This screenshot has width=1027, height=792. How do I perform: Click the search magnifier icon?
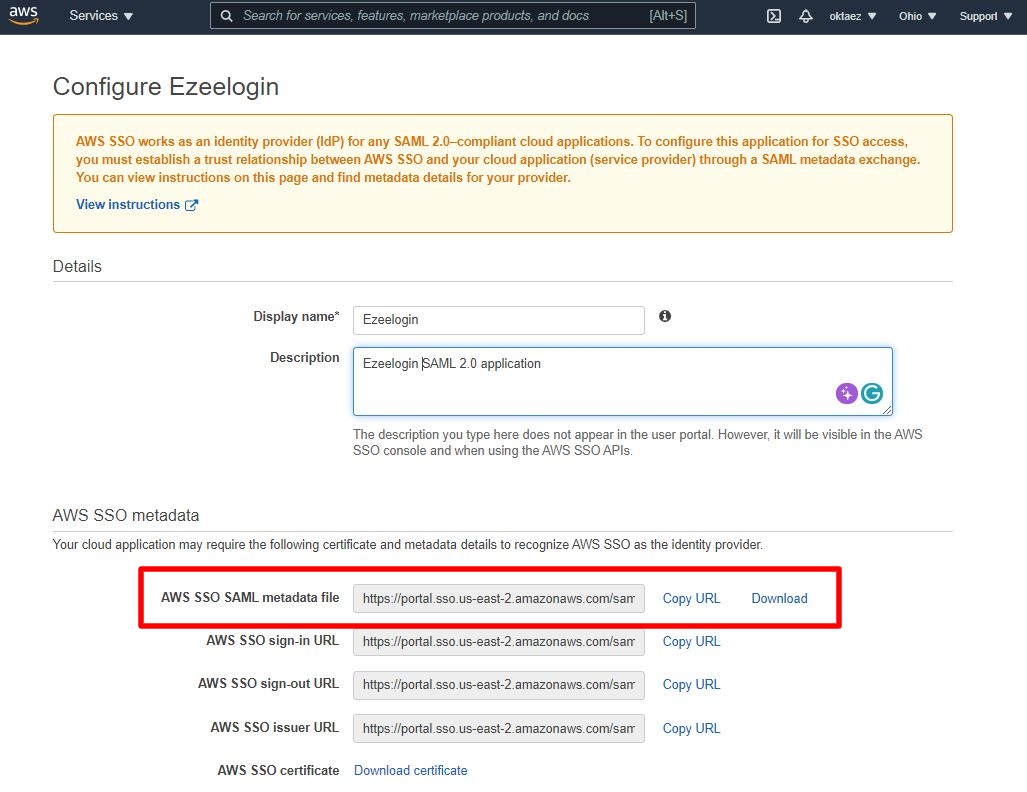coord(227,16)
